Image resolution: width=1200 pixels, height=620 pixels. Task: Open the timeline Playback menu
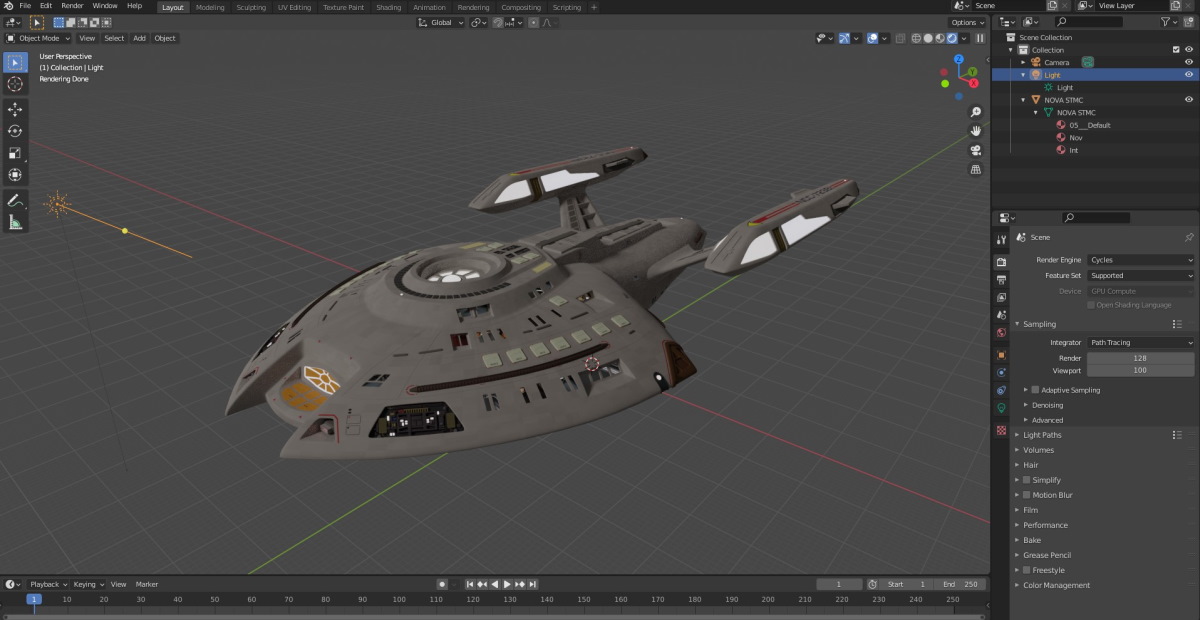coord(47,584)
